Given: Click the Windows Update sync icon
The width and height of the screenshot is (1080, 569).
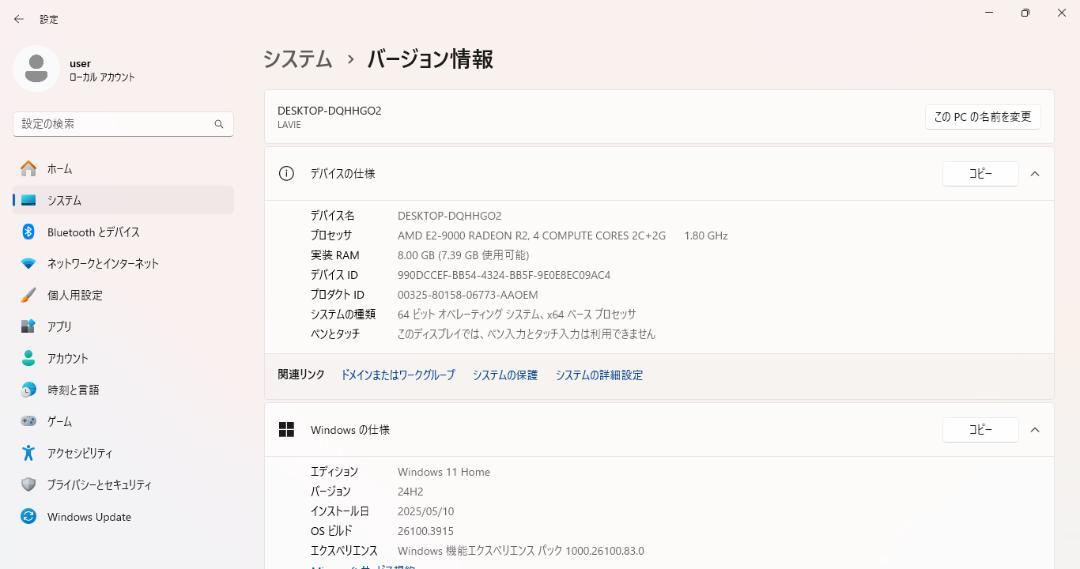Looking at the screenshot, I should click(28, 516).
